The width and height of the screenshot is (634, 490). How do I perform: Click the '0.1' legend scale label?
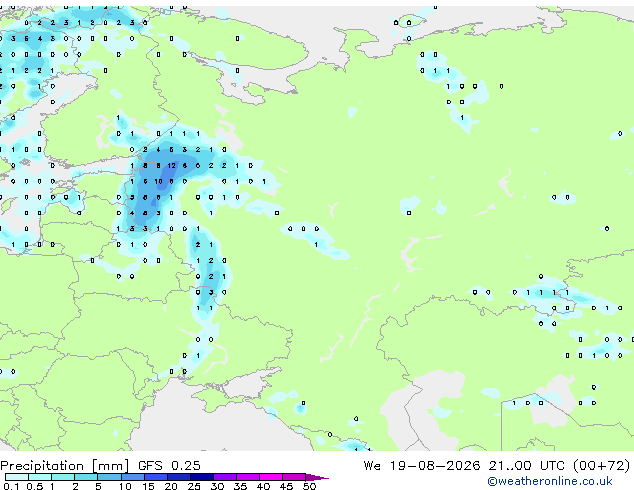[x=11, y=486]
